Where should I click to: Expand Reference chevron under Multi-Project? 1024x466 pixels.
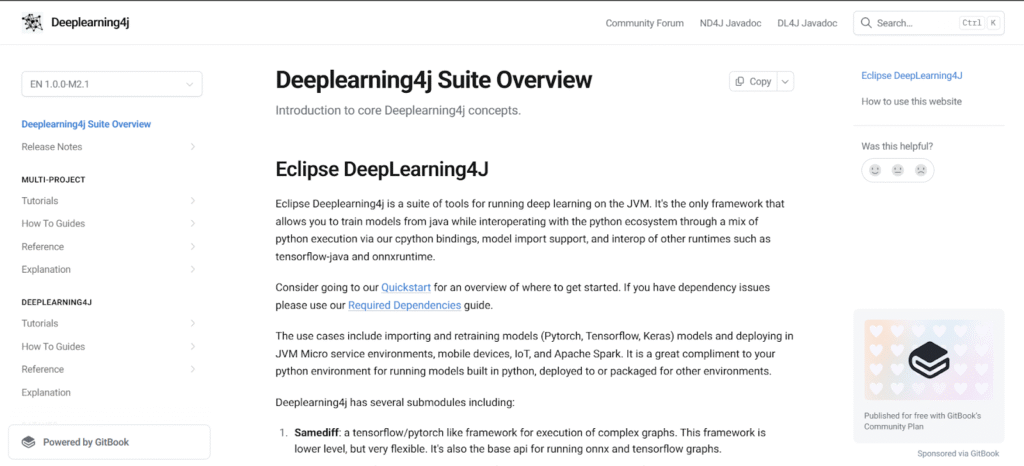click(193, 246)
